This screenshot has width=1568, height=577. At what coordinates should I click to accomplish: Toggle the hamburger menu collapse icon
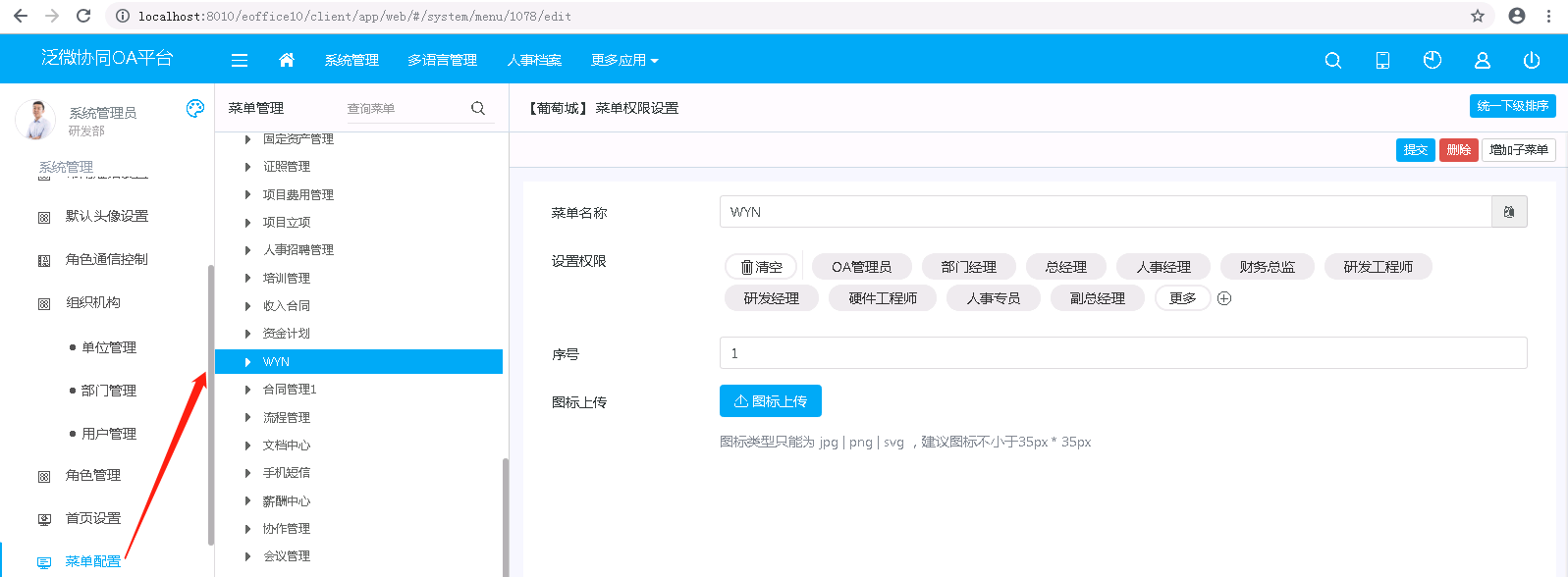click(x=239, y=60)
